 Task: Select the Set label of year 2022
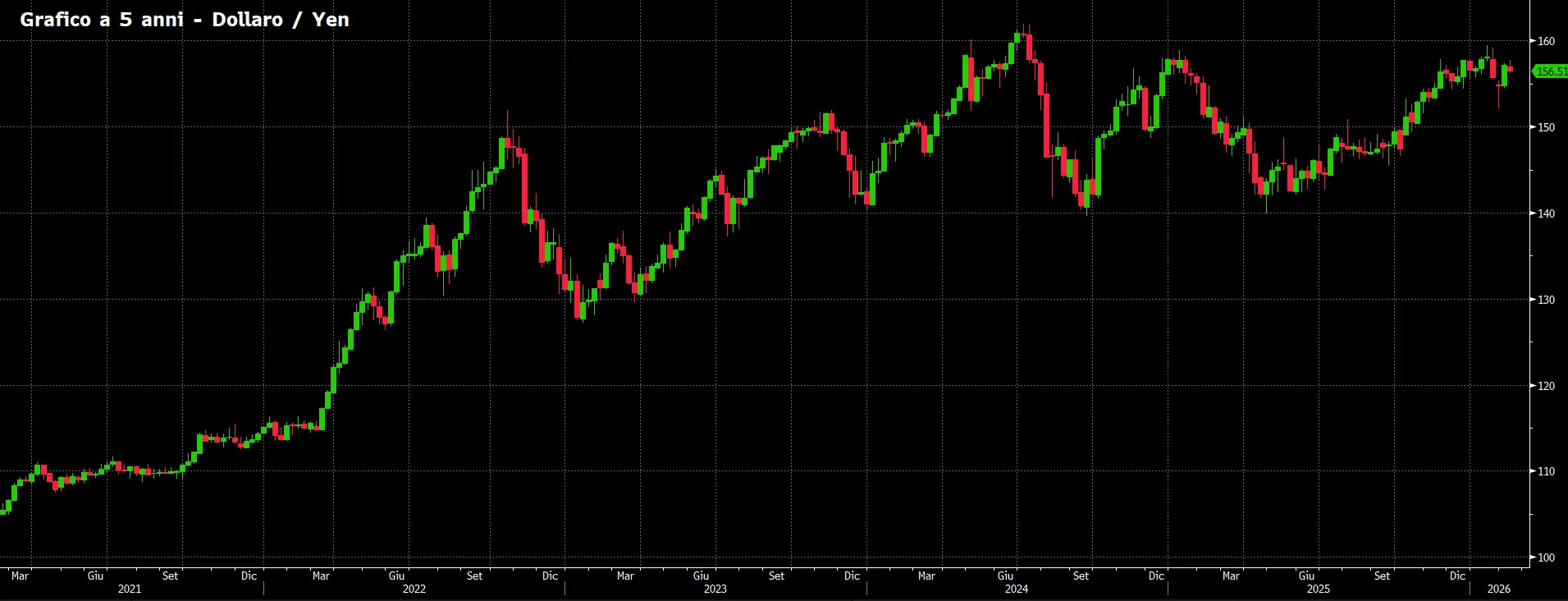[474, 576]
